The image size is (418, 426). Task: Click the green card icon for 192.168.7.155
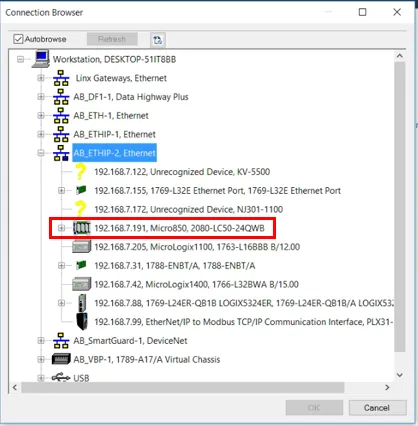[81, 190]
